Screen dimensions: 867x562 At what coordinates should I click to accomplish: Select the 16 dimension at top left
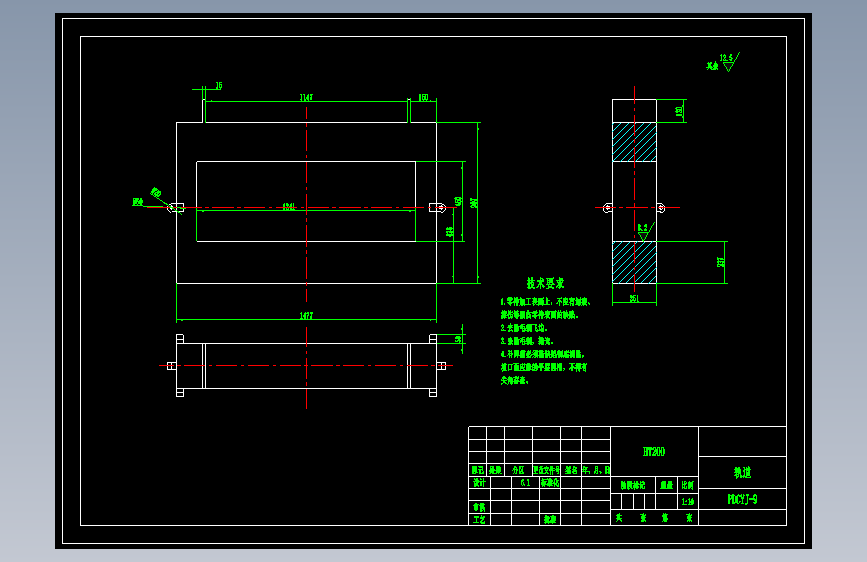[219, 86]
